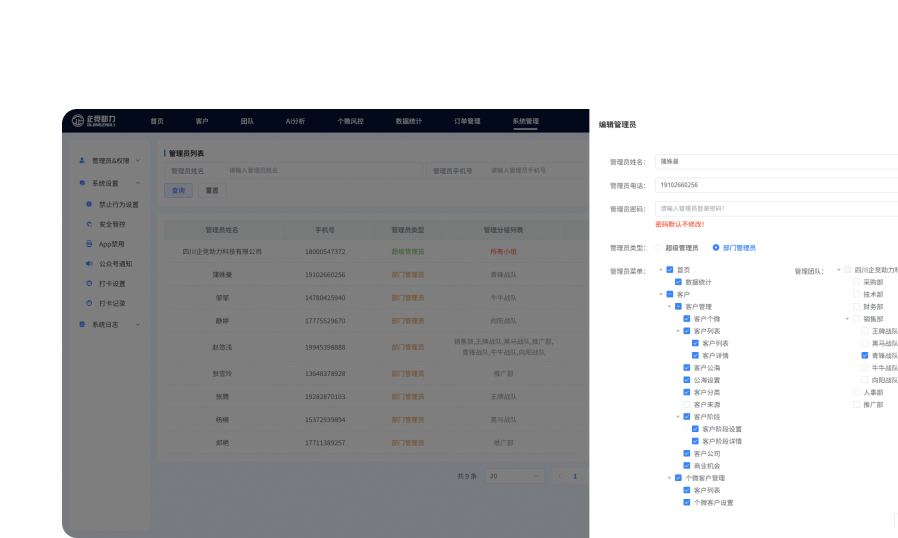898x538 pixels.
Task: Select the 超级管理员 radio button
Action: pyautogui.click(x=658, y=247)
